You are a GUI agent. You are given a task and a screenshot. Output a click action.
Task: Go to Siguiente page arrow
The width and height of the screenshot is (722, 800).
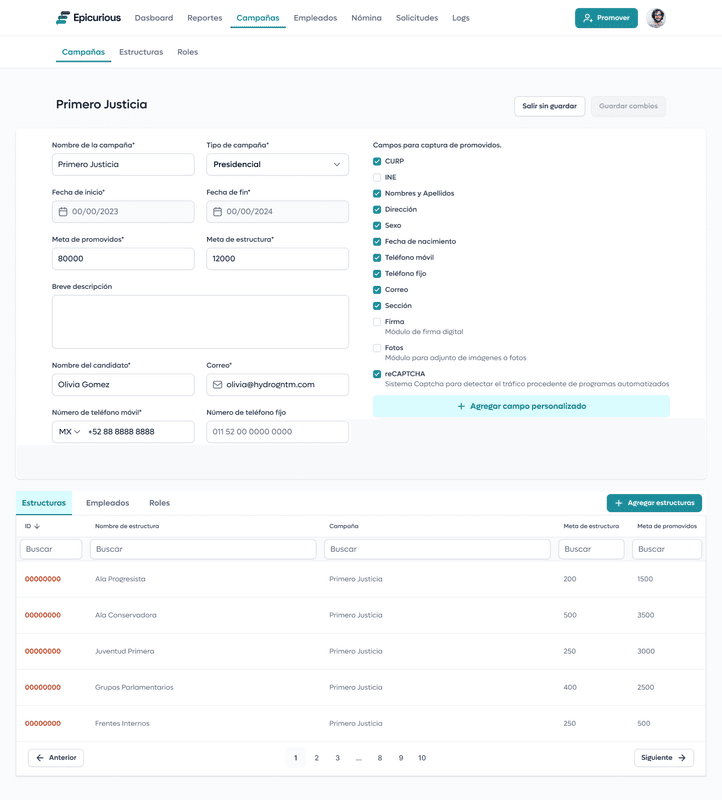pos(682,758)
